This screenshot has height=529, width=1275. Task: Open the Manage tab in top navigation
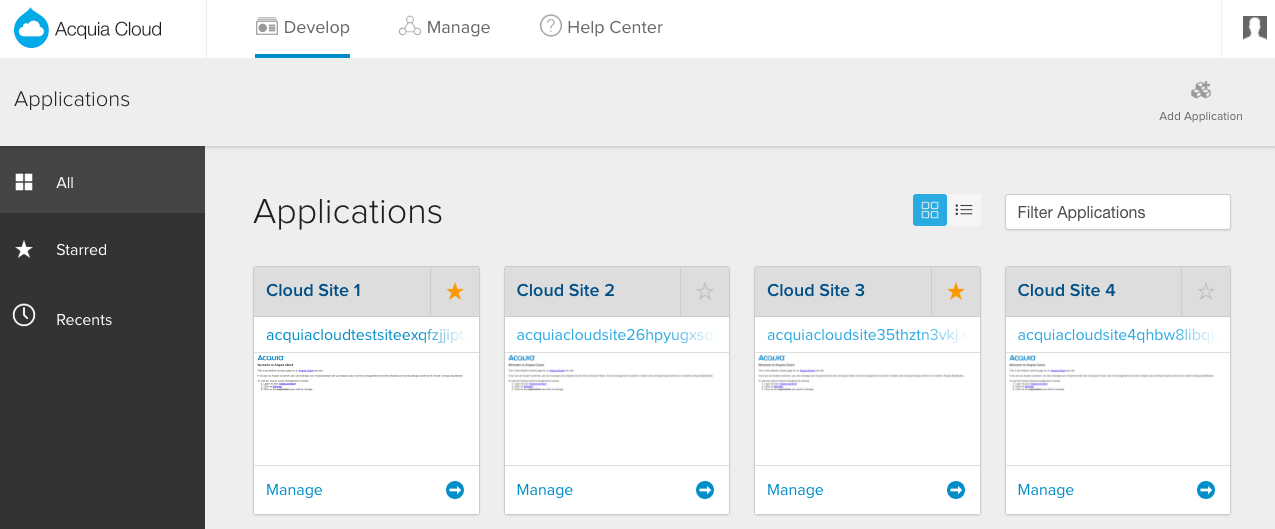pyautogui.click(x=444, y=28)
